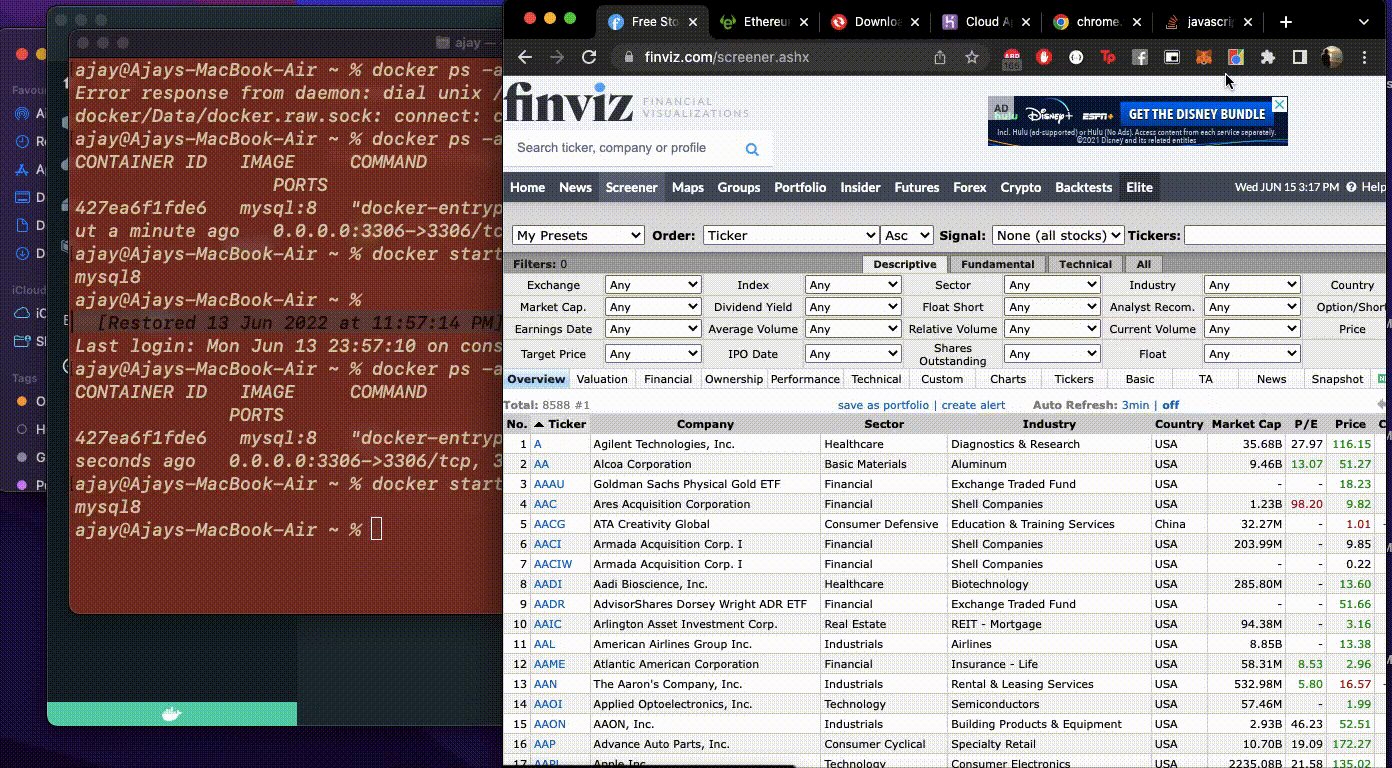Viewport: 1392px width, 768px height.
Task: Open the Signal dropdown
Action: point(1058,235)
